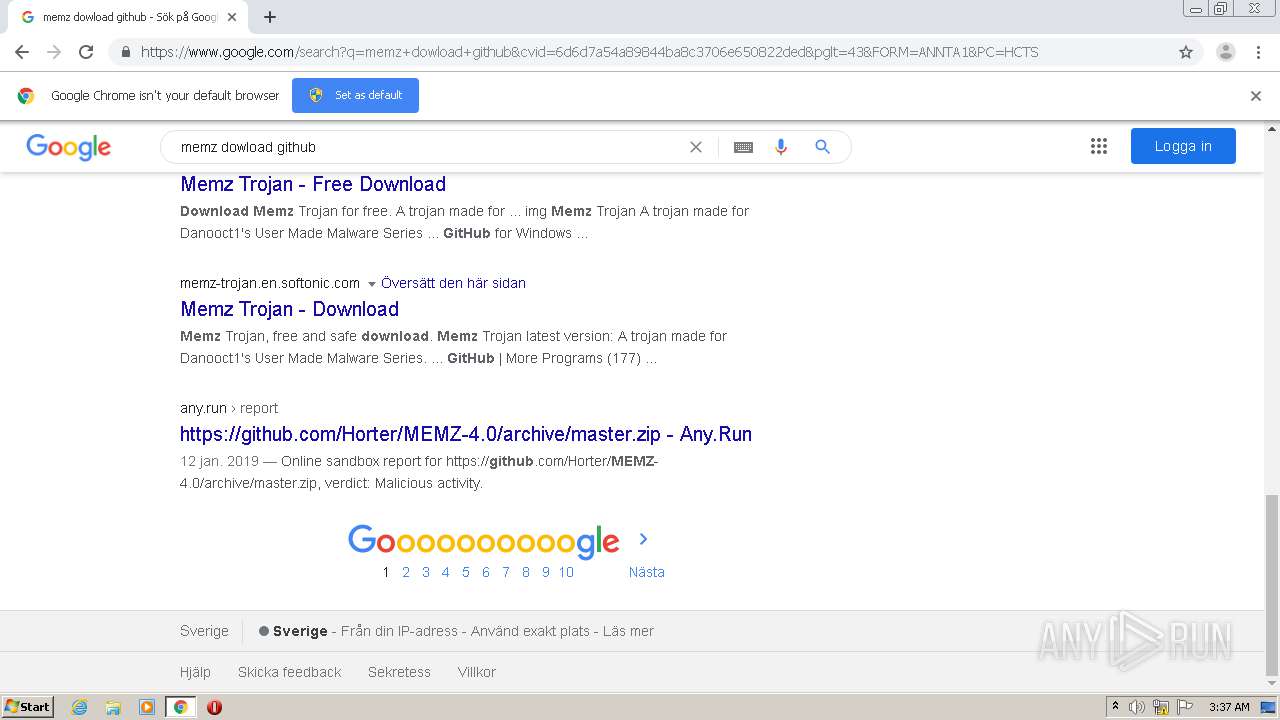This screenshot has height=720, width=1280.
Task: Go to results page 4
Action: [x=446, y=572]
